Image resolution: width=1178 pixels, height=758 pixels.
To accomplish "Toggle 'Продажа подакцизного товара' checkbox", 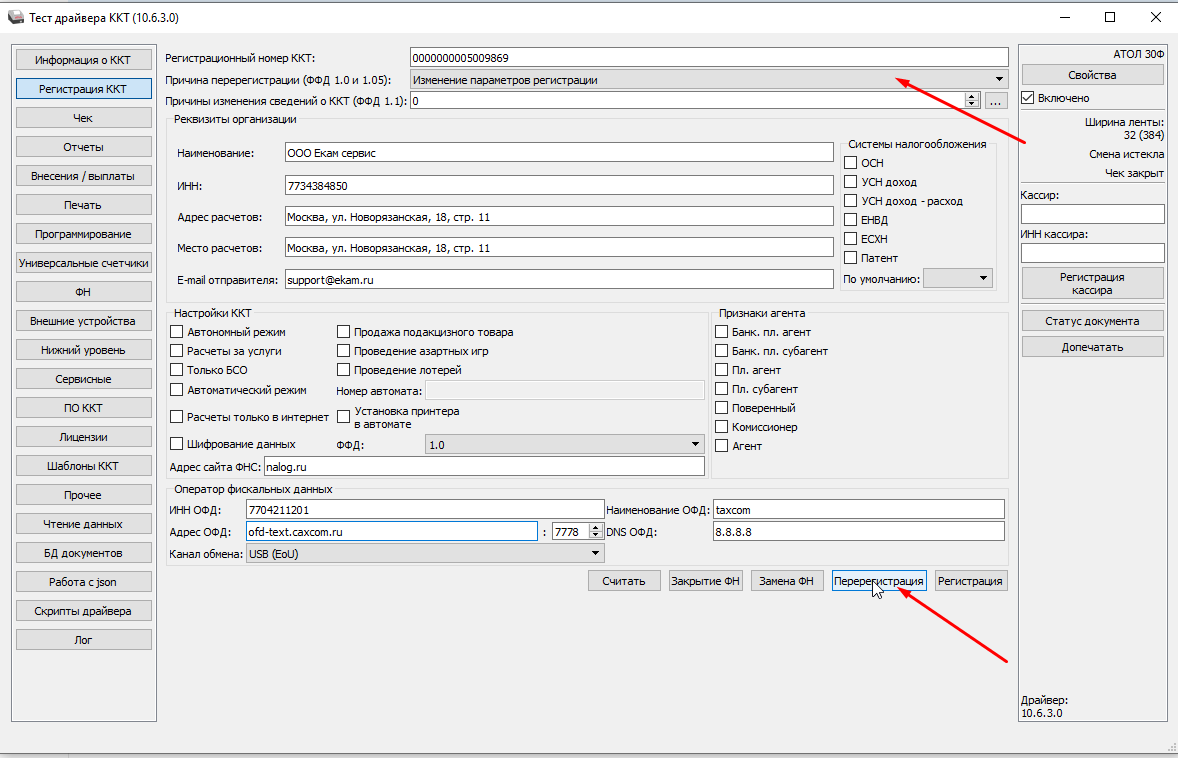I will [x=343, y=331].
